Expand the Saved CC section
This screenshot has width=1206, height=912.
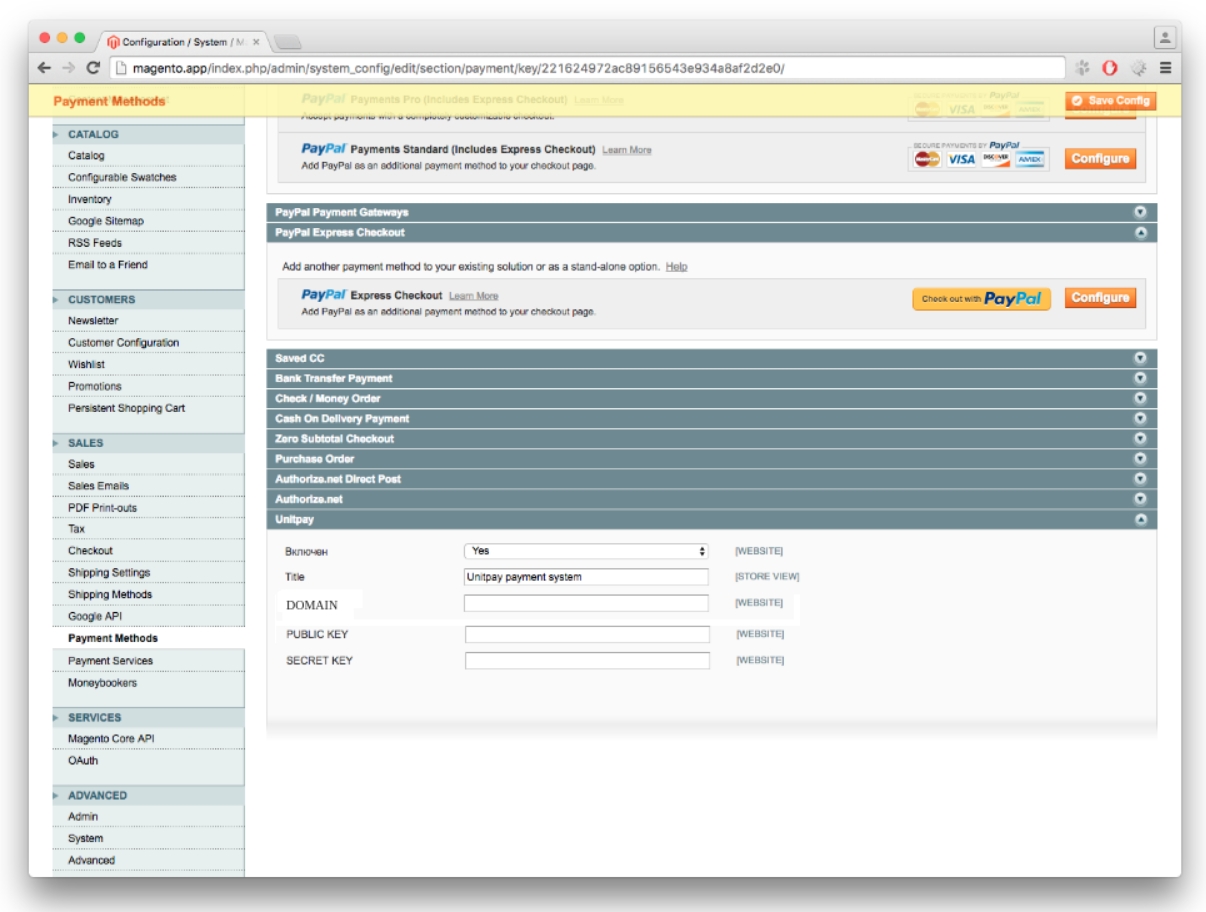(1139, 358)
